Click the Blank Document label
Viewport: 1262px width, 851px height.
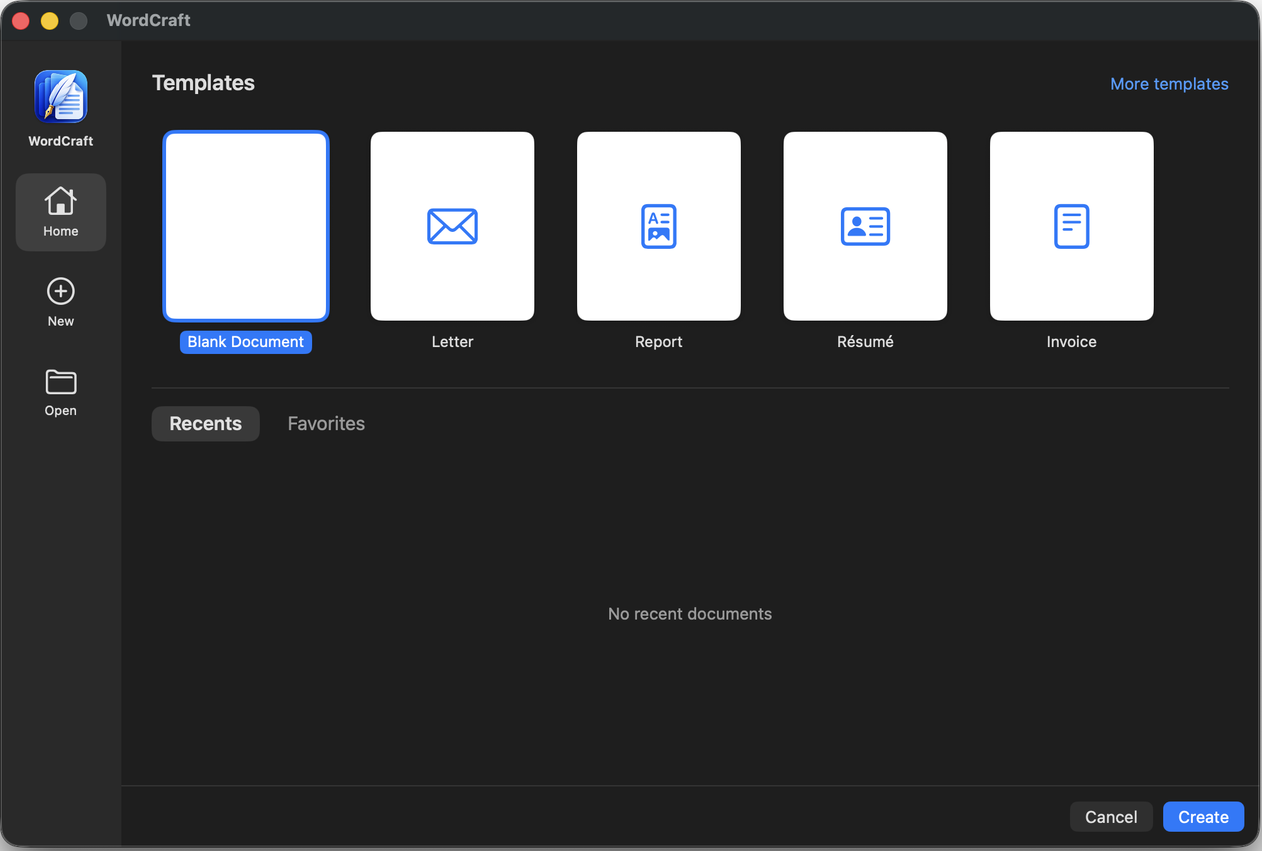tap(246, 342)
